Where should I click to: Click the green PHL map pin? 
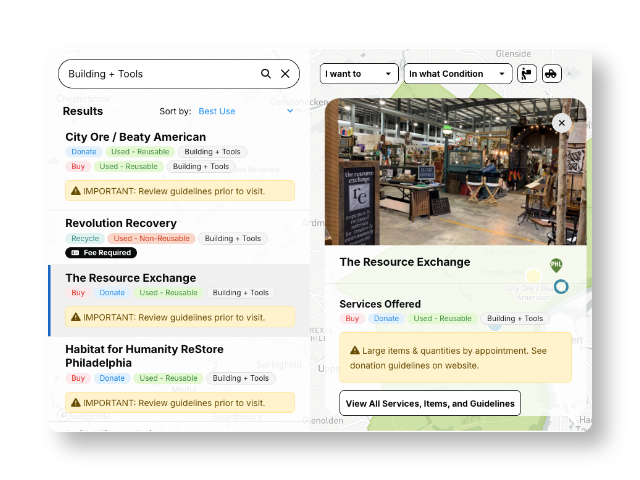(x=556, y=265)
